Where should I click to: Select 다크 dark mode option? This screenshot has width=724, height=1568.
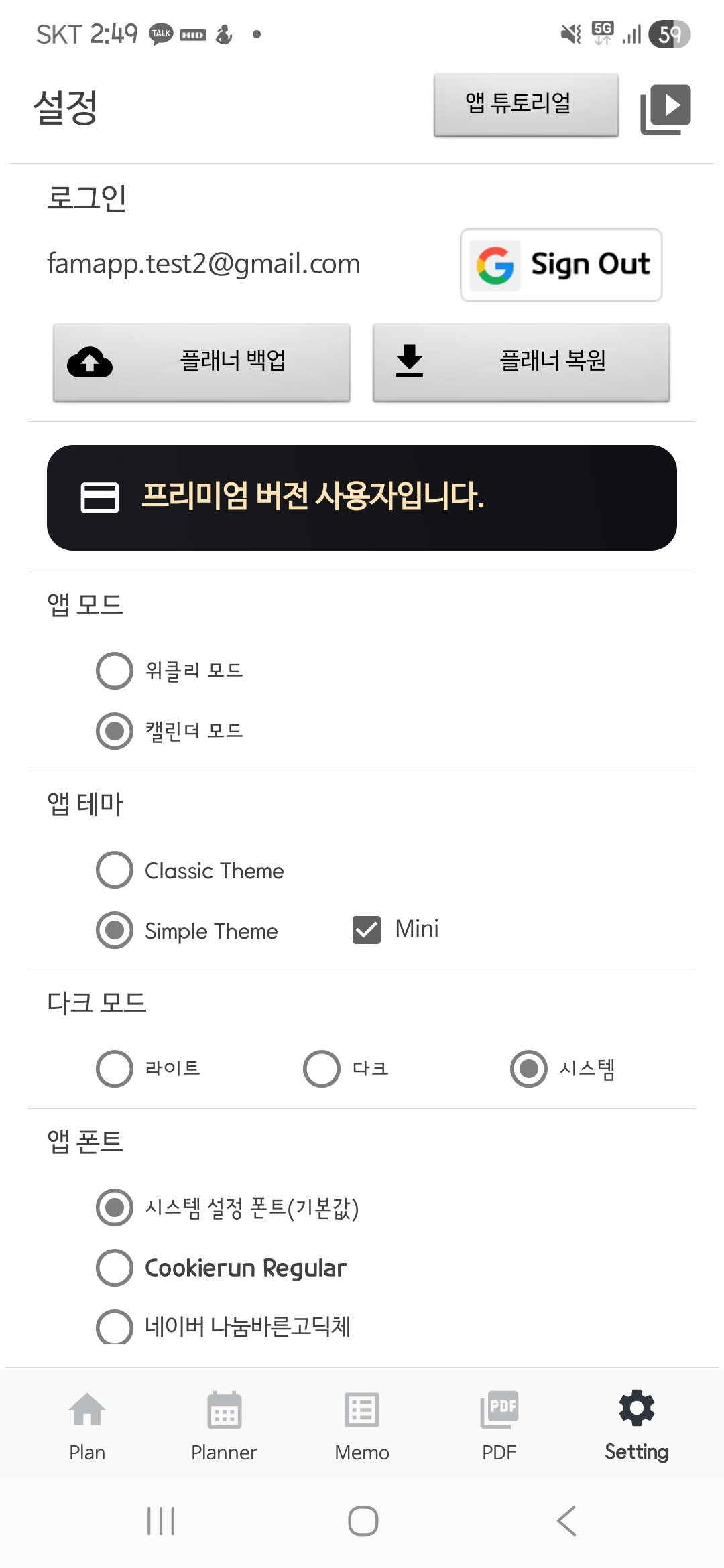pyautogui.click(x=322, y=1068)
